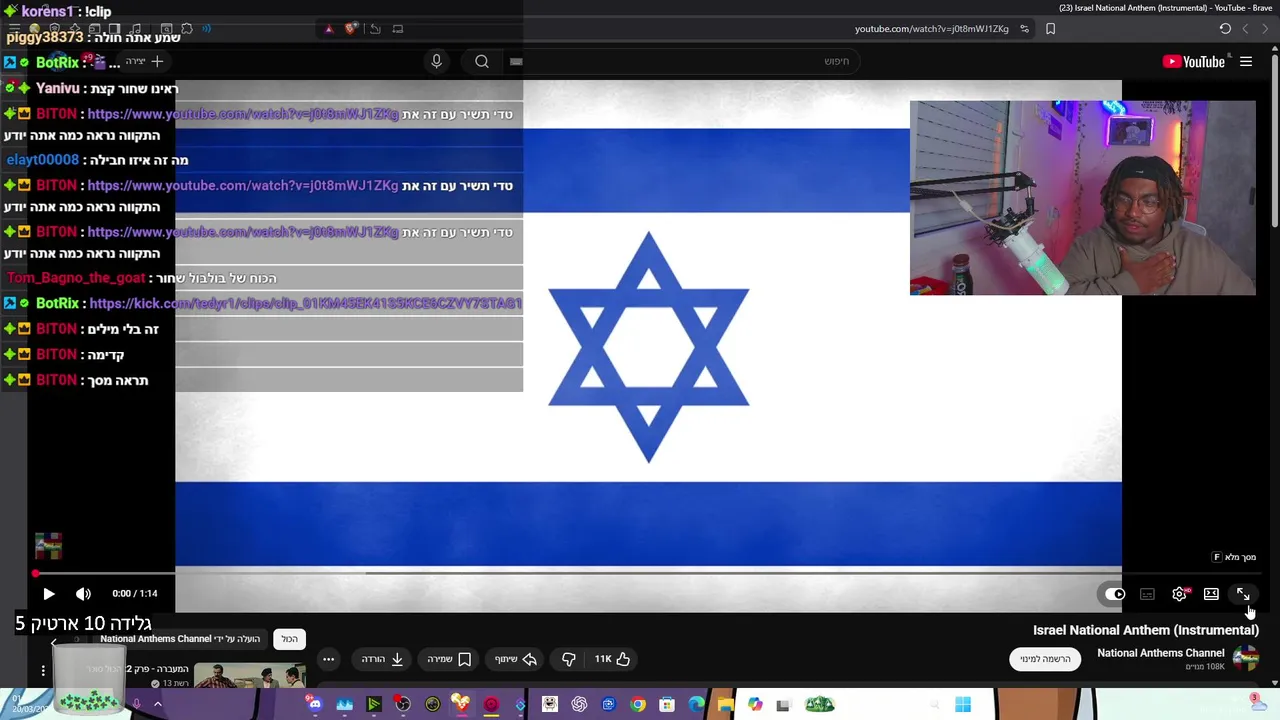This screenshot has width=1280, height=720.
Task: Open Microsoft Store icon on taskbar
Action: 667,705
